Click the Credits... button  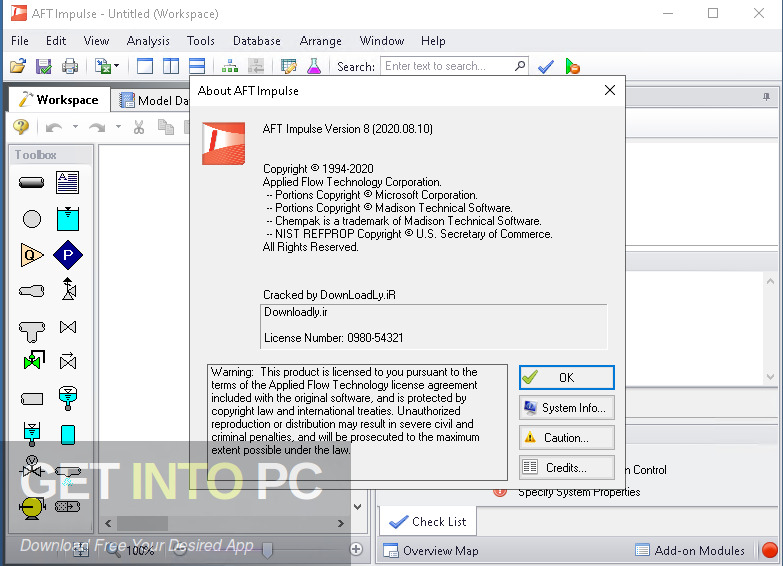point(567,468)
